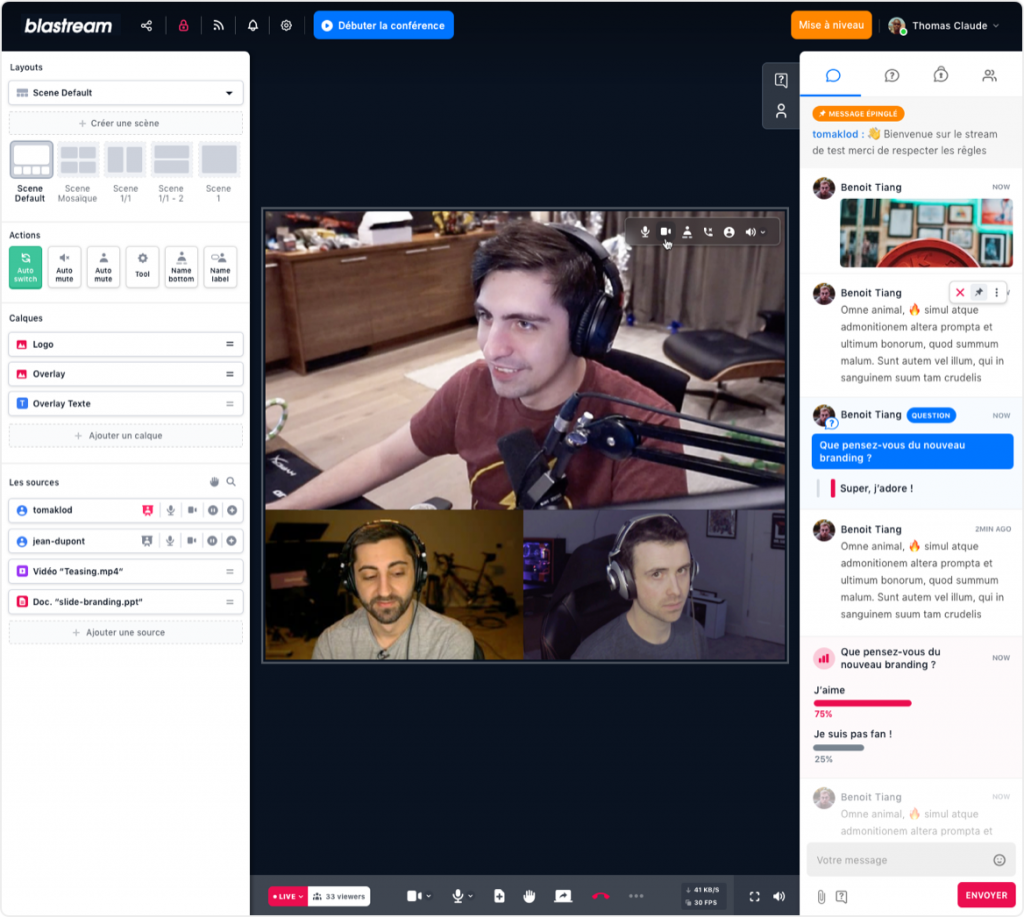1024x917 pixels.
Task: Open emoji picker in message field
Action: [999, 860]
